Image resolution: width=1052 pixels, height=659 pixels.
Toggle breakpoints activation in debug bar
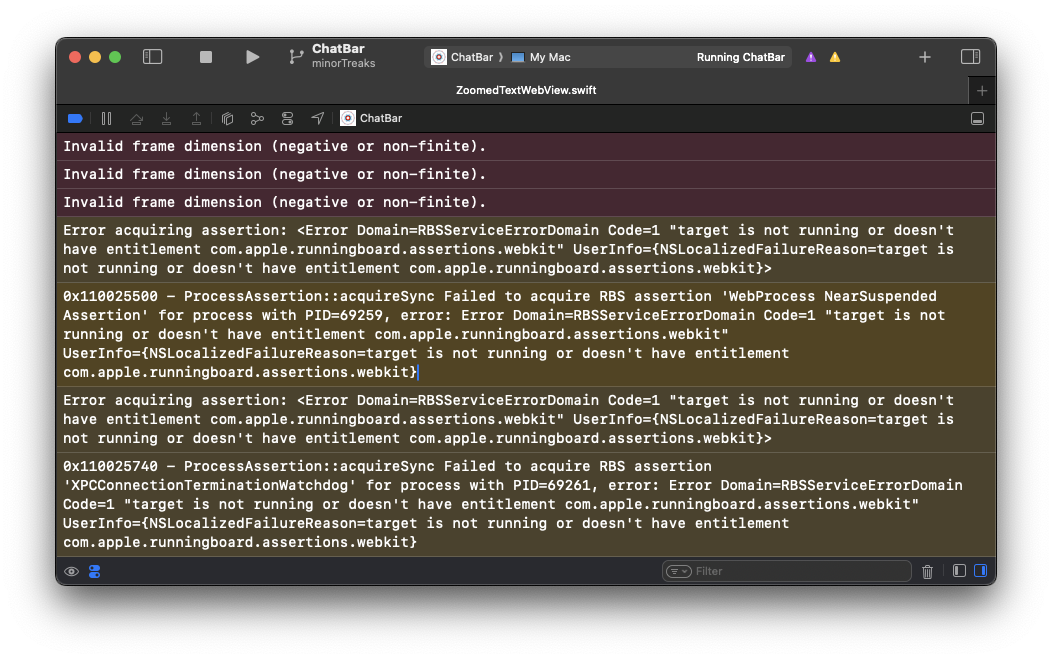point(75,118)
